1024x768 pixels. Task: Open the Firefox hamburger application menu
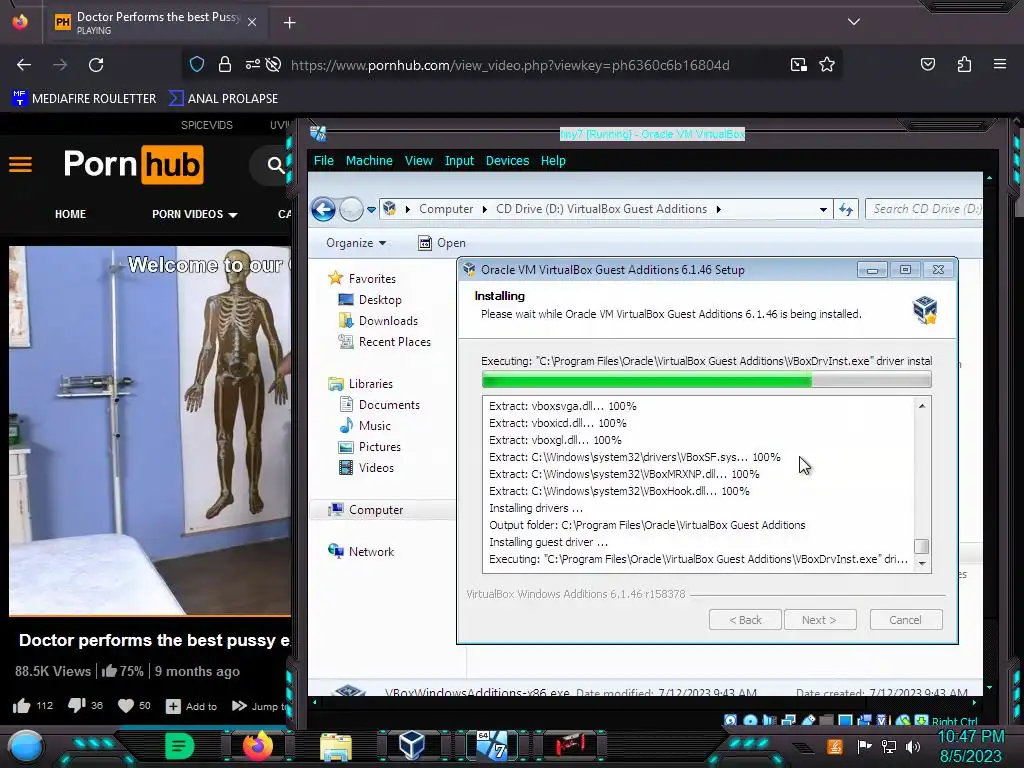coord(1000,64)
